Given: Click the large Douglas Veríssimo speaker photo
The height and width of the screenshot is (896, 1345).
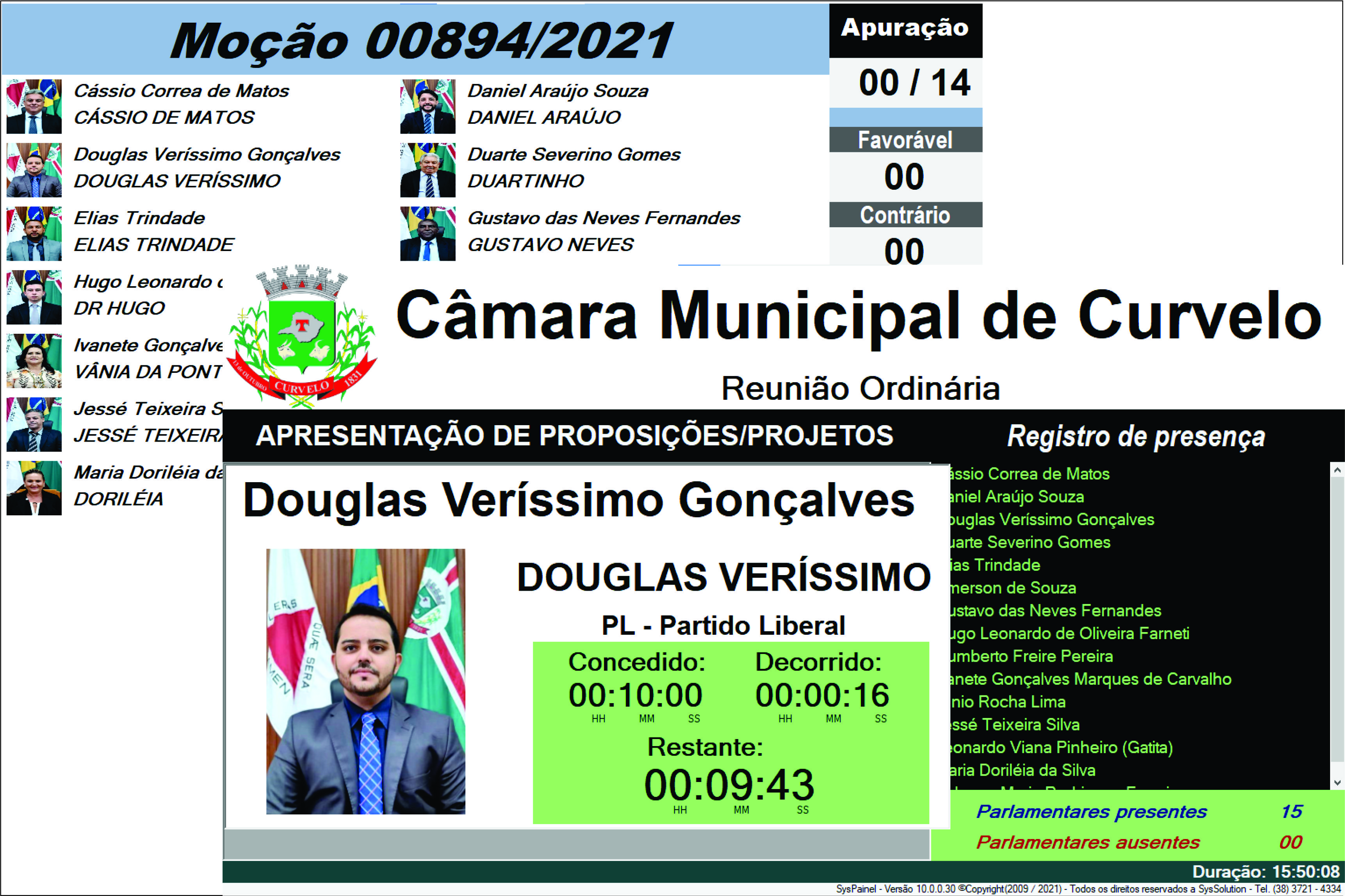Looking at the screenshot, I should pyautogui.click(x=366, y=681).
